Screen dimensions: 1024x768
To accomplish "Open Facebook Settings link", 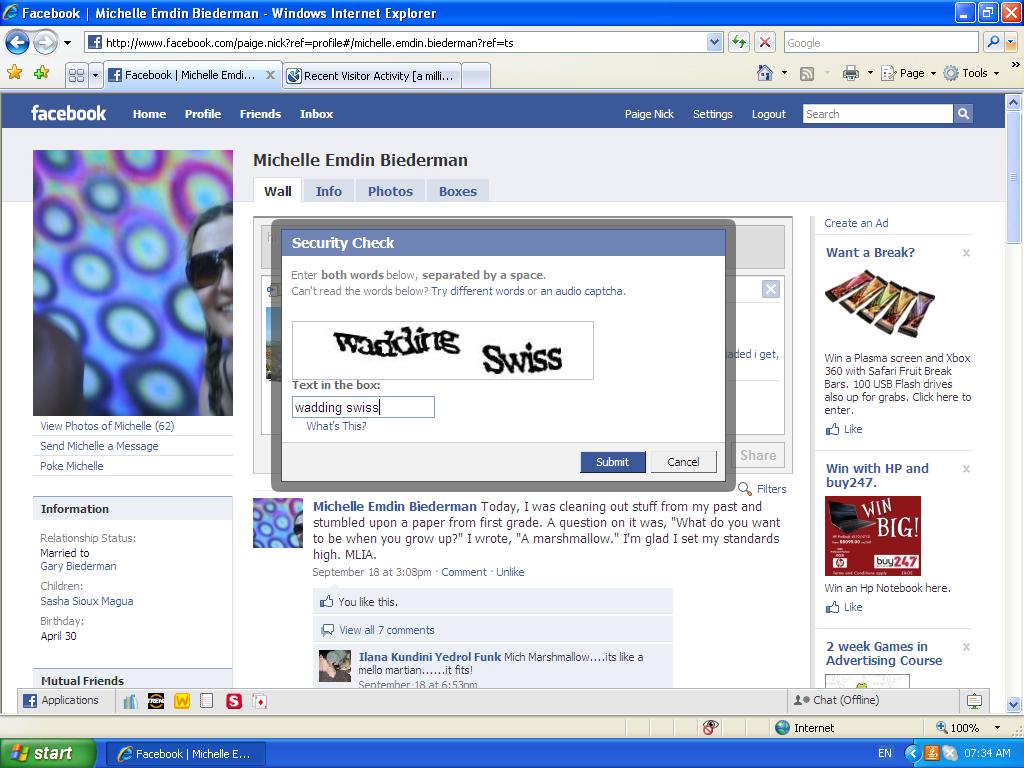I will [x=712, y=114].
